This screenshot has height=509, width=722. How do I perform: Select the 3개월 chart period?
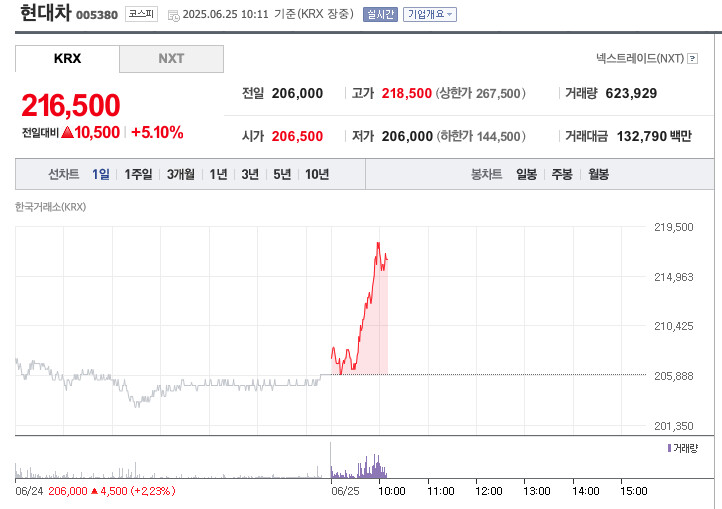180,174
